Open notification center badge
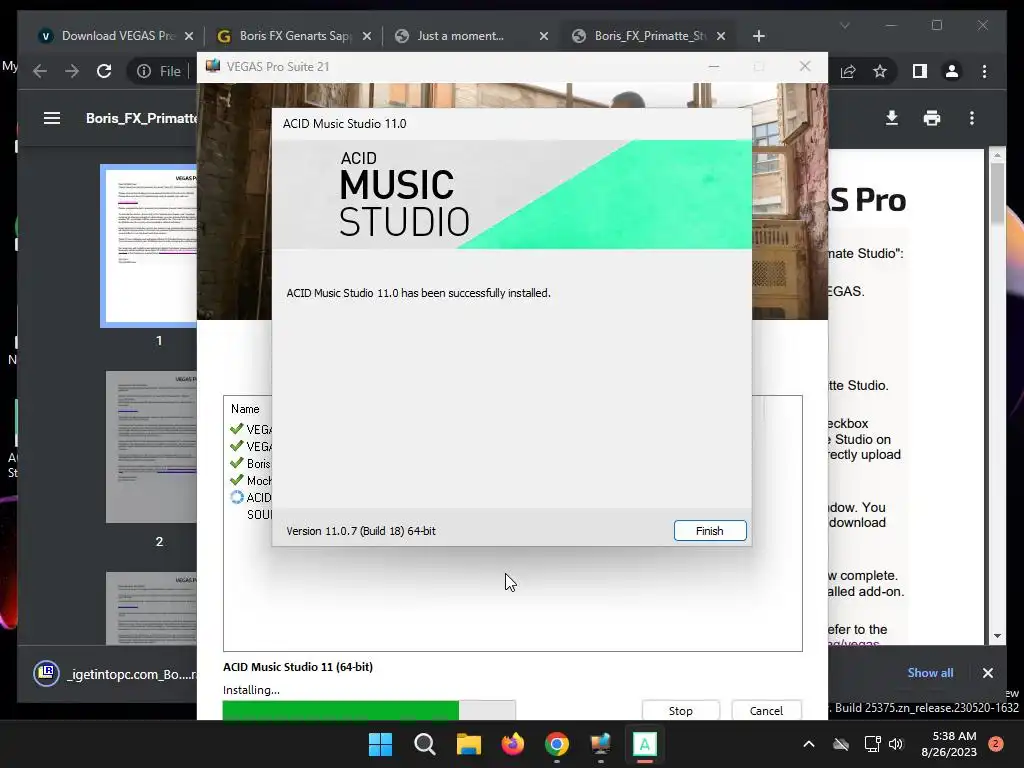The width and height of the screenshot is (1024, 768). [995, 744]
